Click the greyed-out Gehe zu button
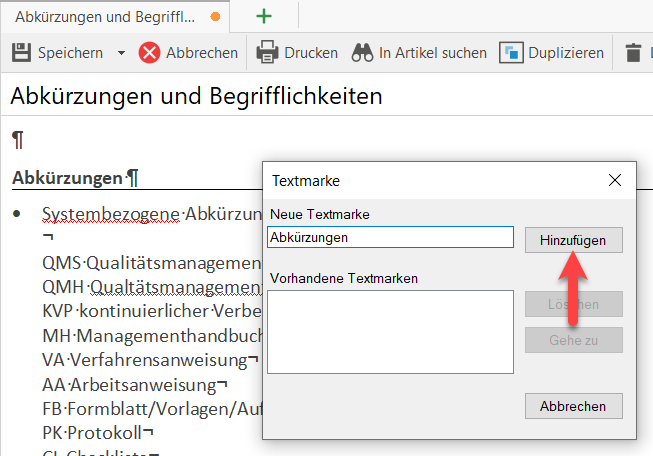The width and height of the screenshot is (653, 456). click(573, 341)
